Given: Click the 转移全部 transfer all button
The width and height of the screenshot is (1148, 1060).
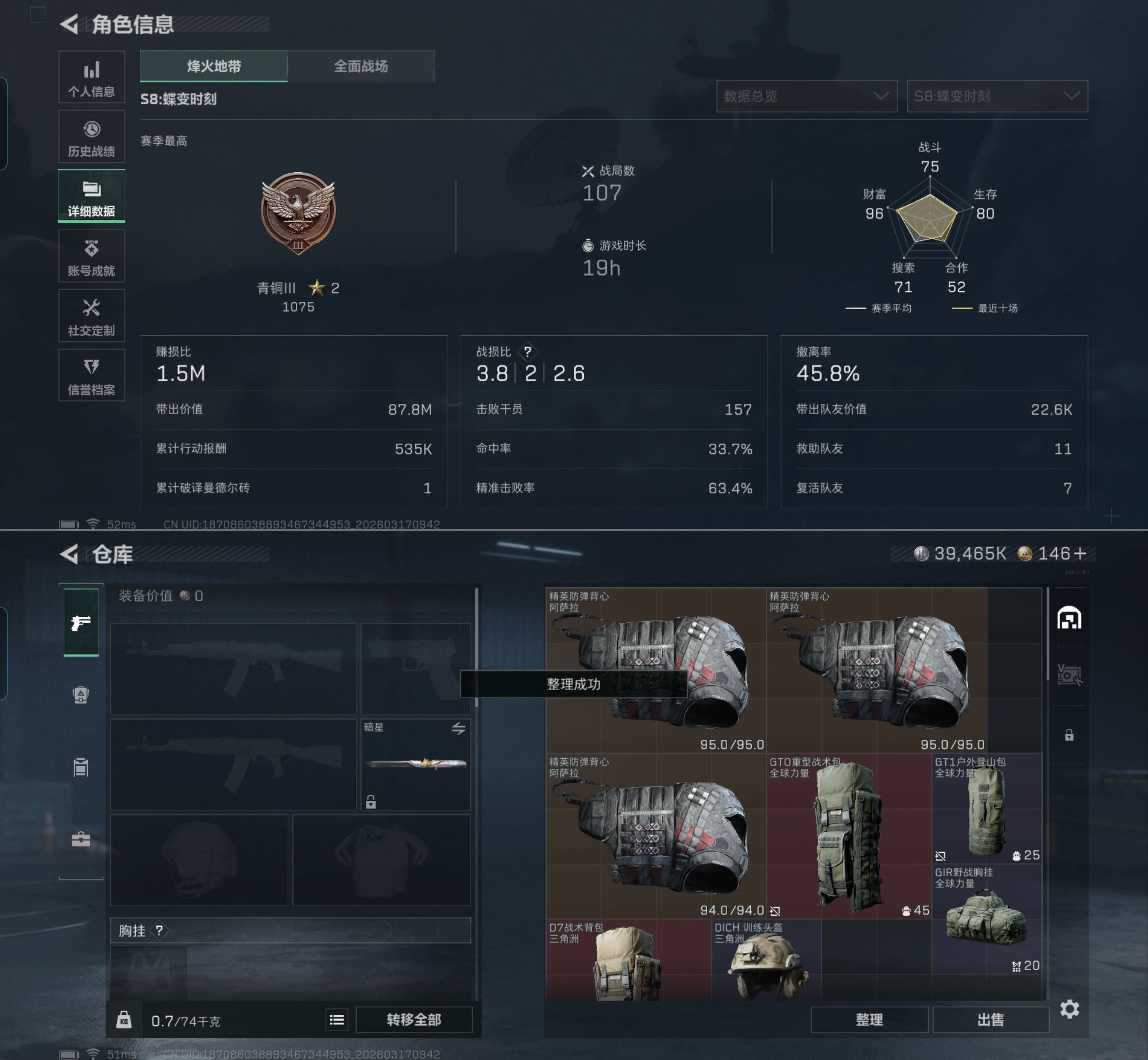Looking at the screenshot, I should [x=414, y=1019].
